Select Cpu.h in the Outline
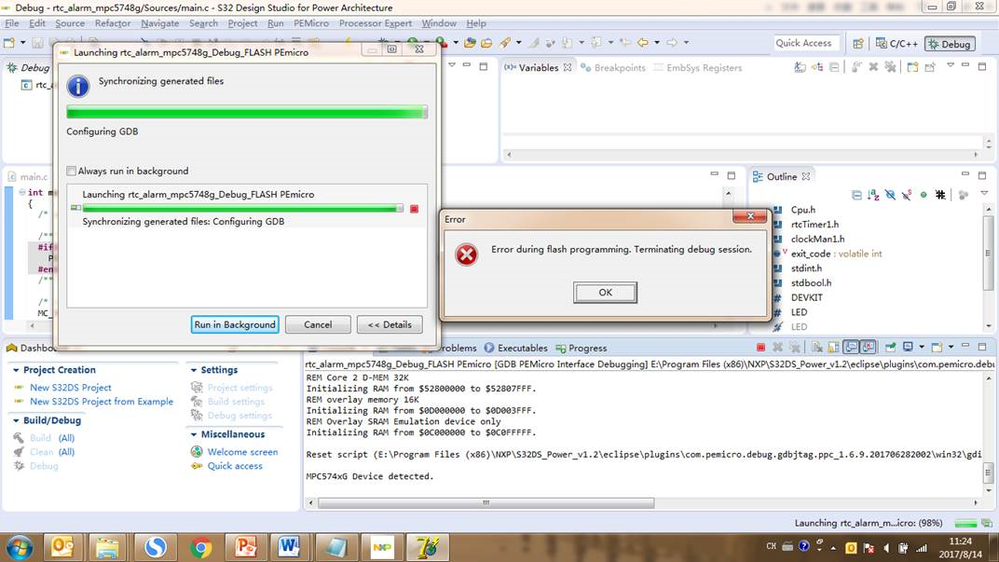 click(803, 210)
